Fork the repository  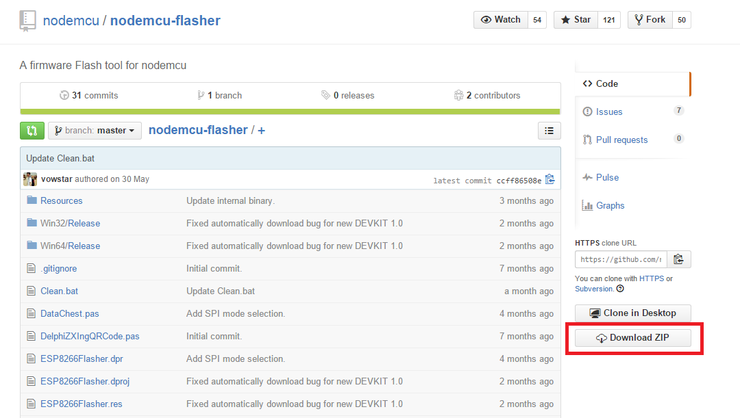[x=650, y=20]
